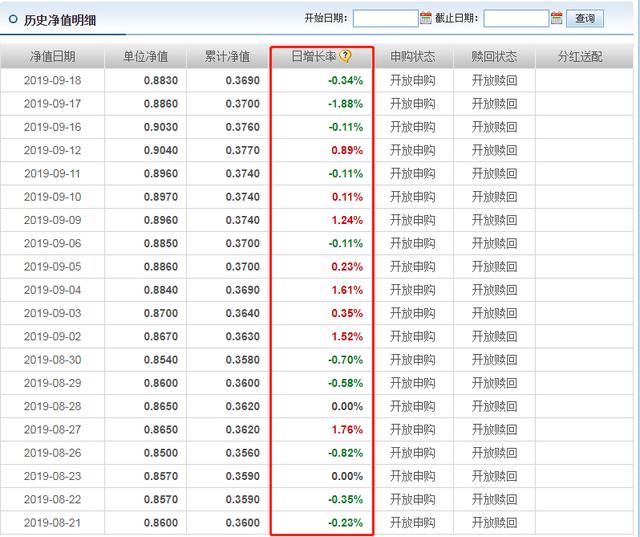
Task: Click the unit net value 0.8700
Action: (161, 313)
